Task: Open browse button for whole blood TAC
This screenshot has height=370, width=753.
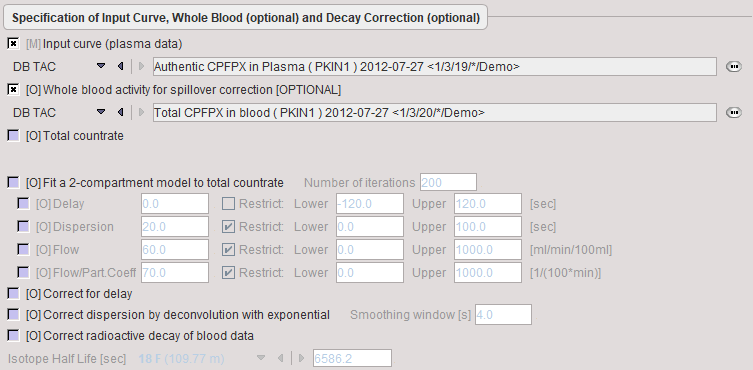Action: coord(733,113)
